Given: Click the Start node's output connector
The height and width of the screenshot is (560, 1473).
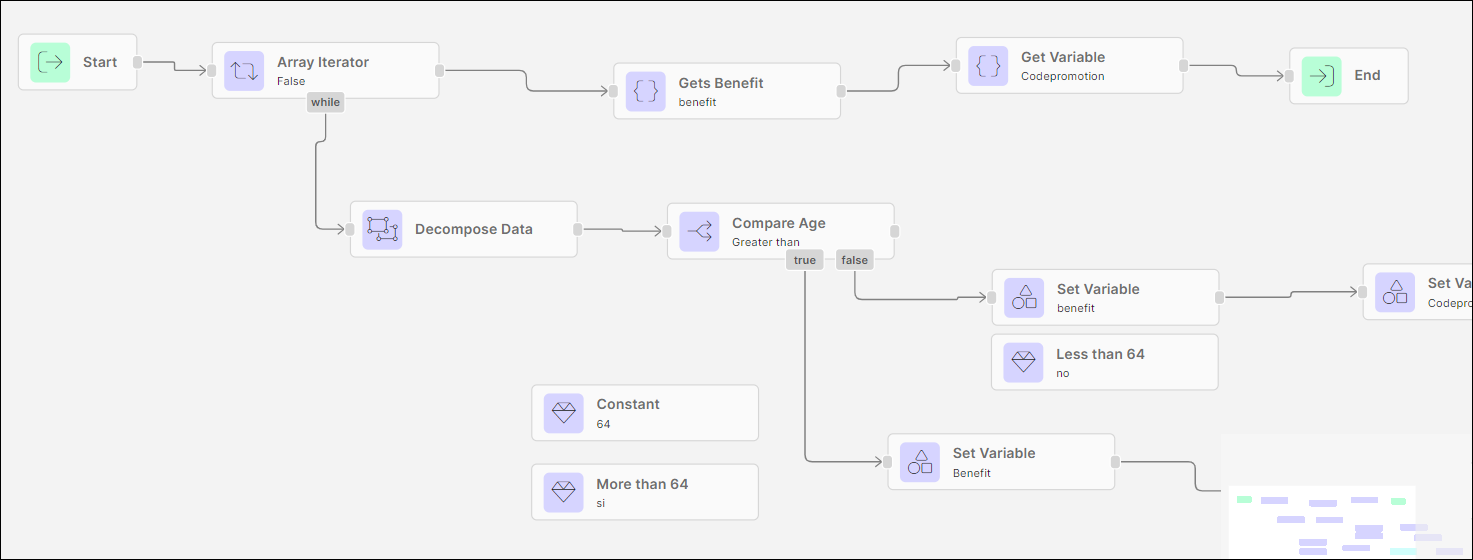Looking at the screenshot, I should point(137,62).
